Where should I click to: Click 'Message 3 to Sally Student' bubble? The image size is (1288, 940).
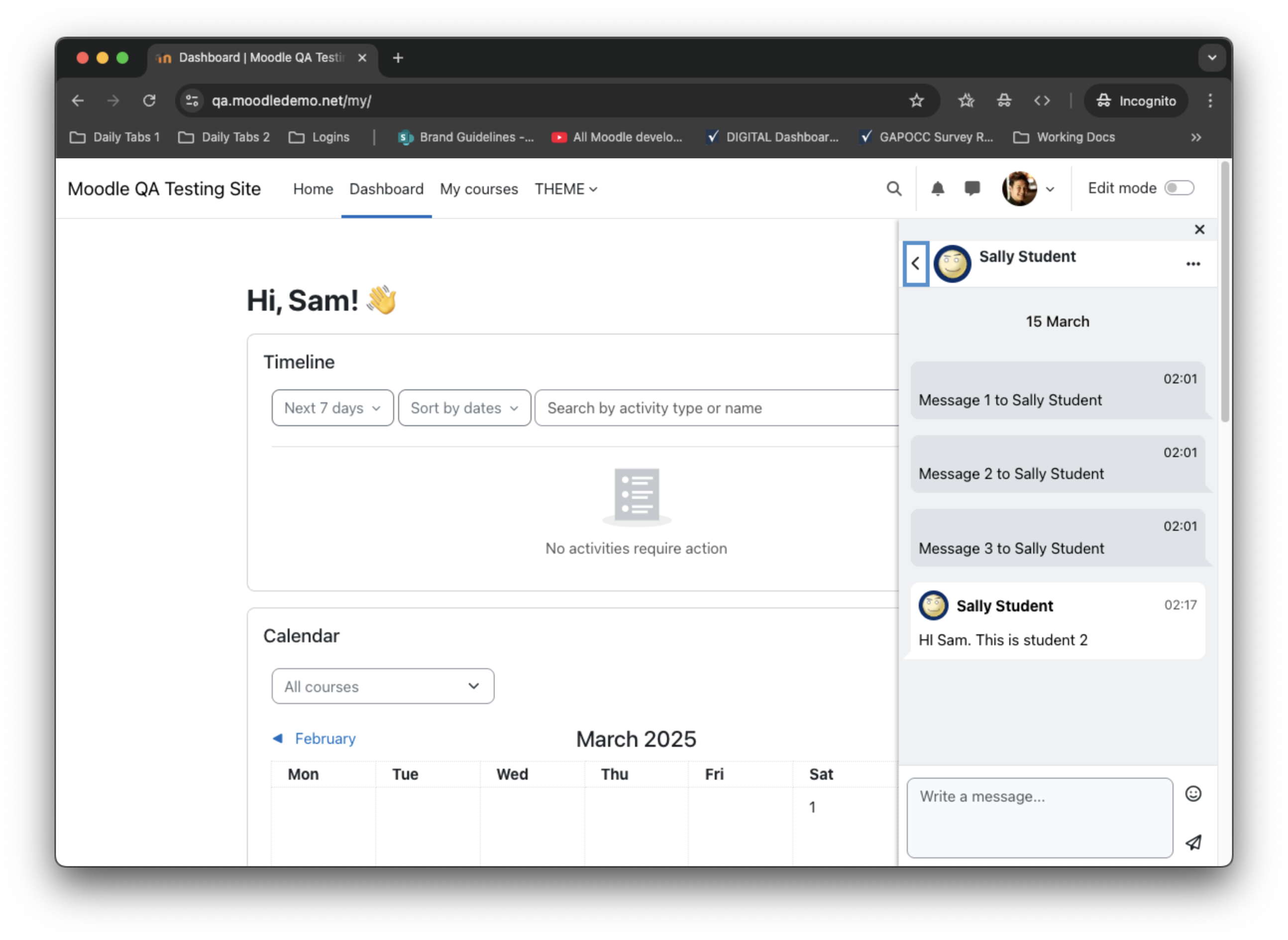click(1057, 538)
